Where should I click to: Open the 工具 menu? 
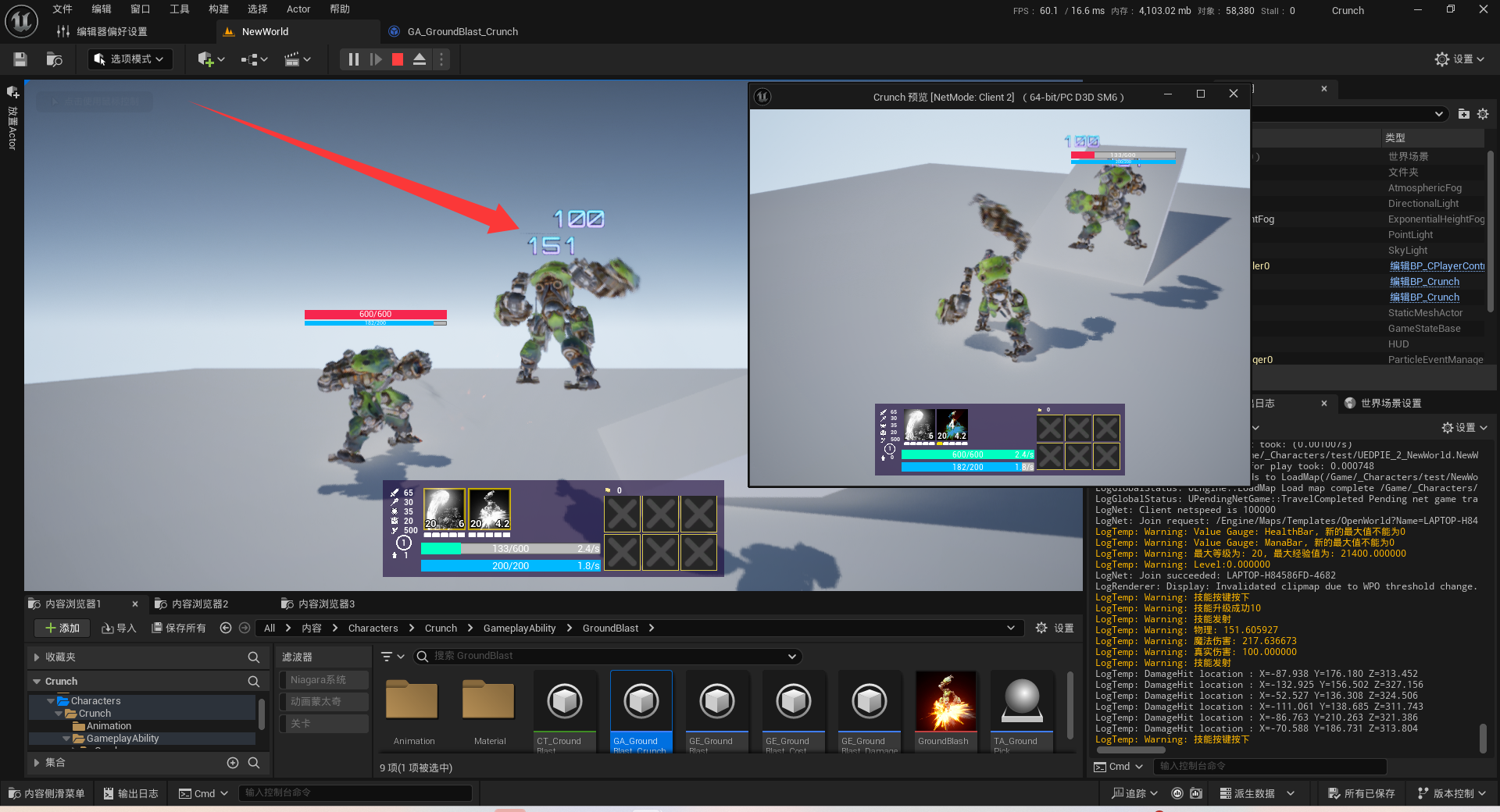click(180, 9)
